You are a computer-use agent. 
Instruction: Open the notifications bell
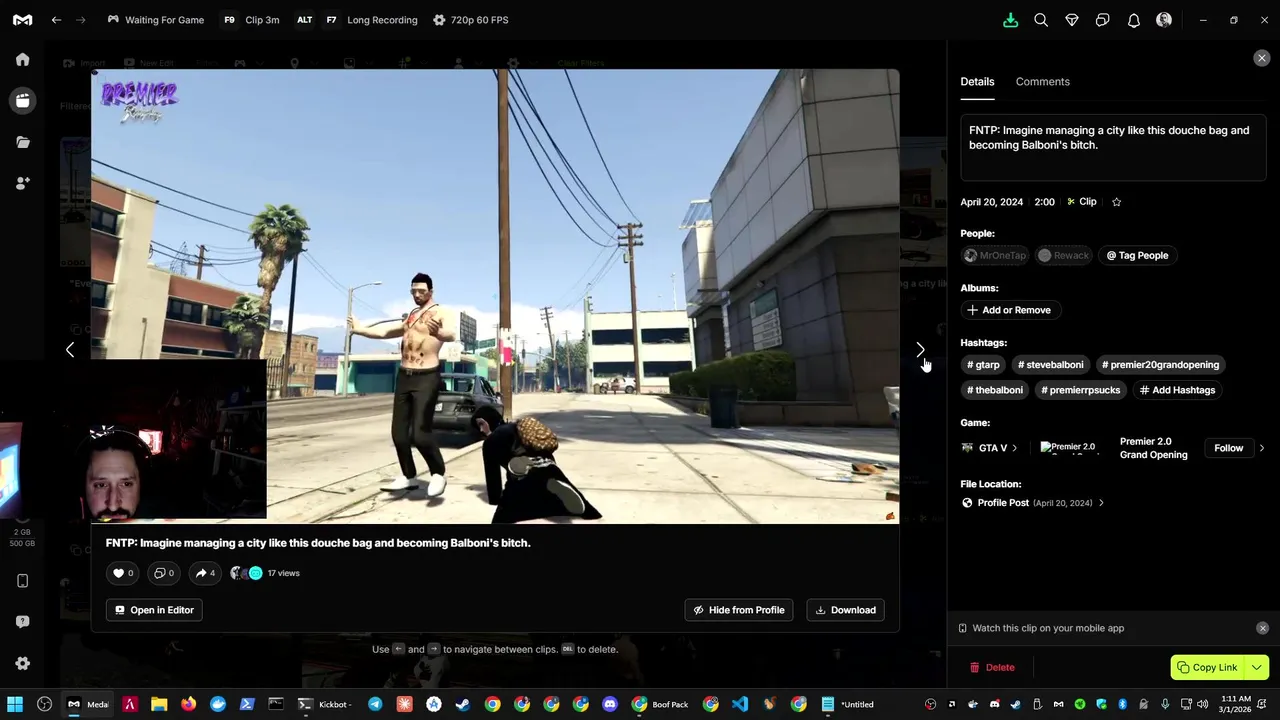(1134, 20)
